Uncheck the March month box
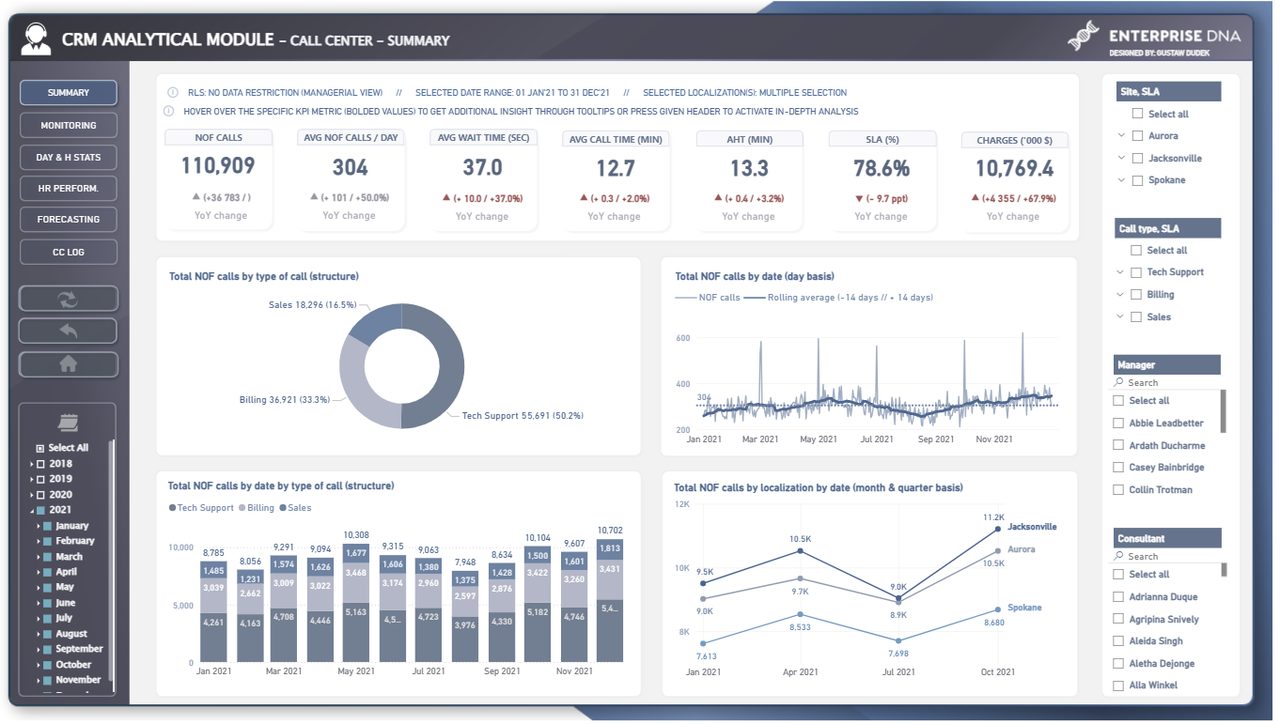The height and width of the screenshot is (724, 1280). pos(47,557)
